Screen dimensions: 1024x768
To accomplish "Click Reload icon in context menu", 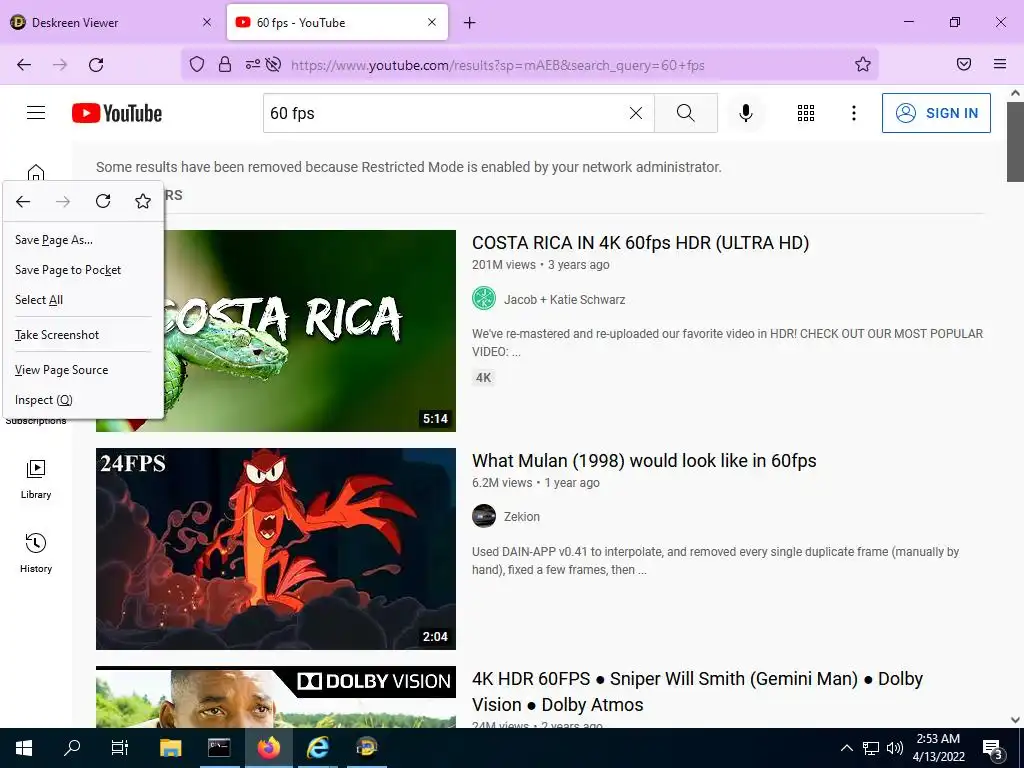I will click(103, 201).
